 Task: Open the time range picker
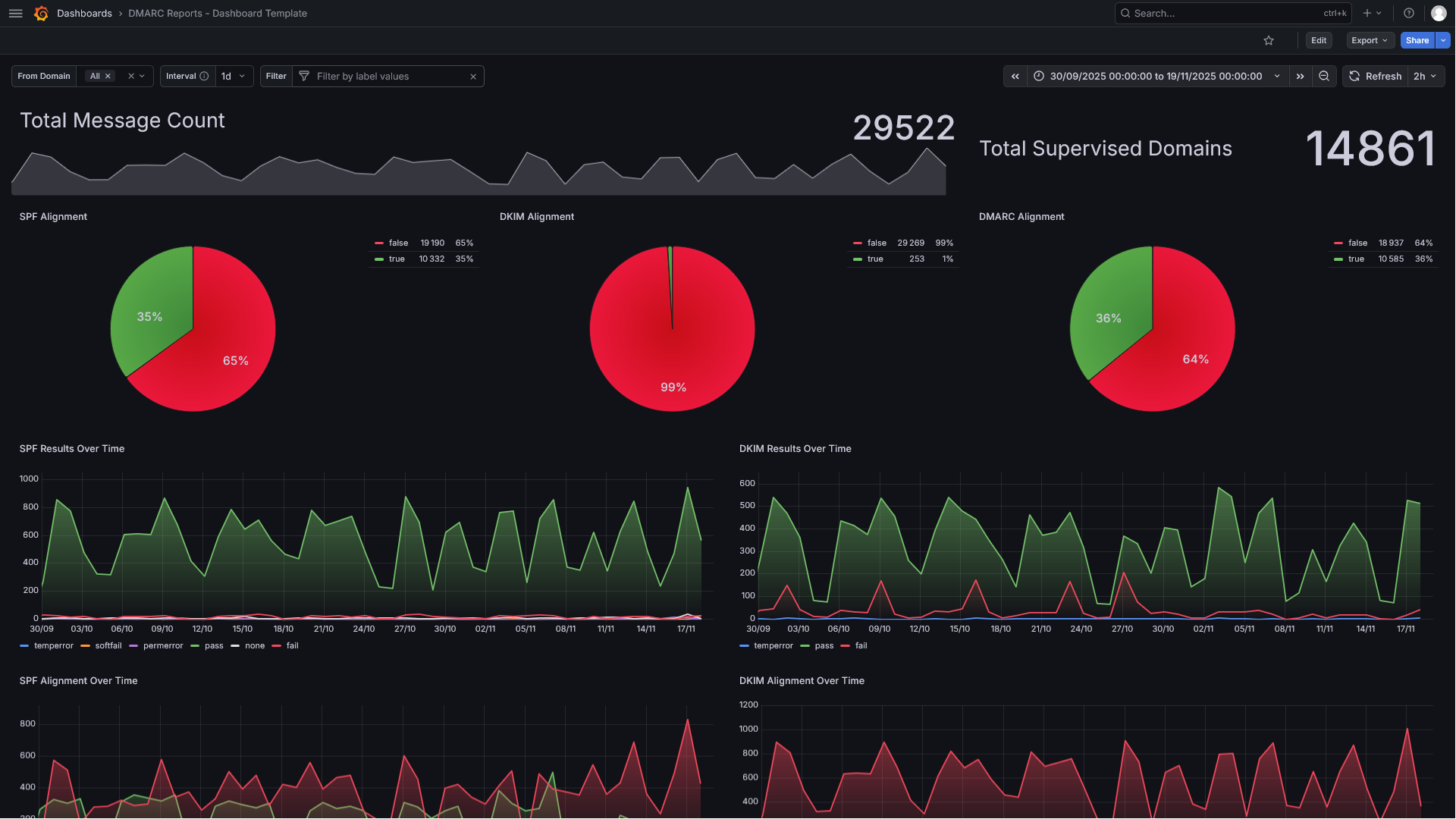[x=1157, y=77]
